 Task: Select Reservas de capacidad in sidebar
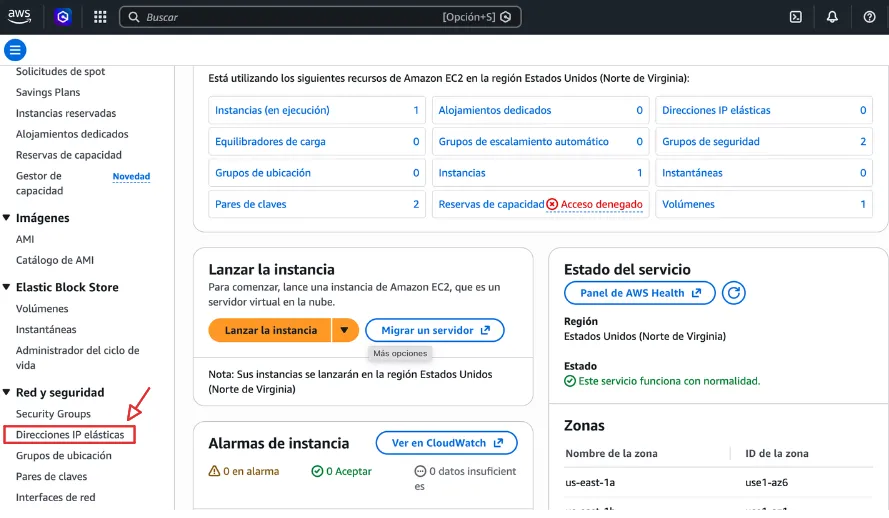click(69, 155)
